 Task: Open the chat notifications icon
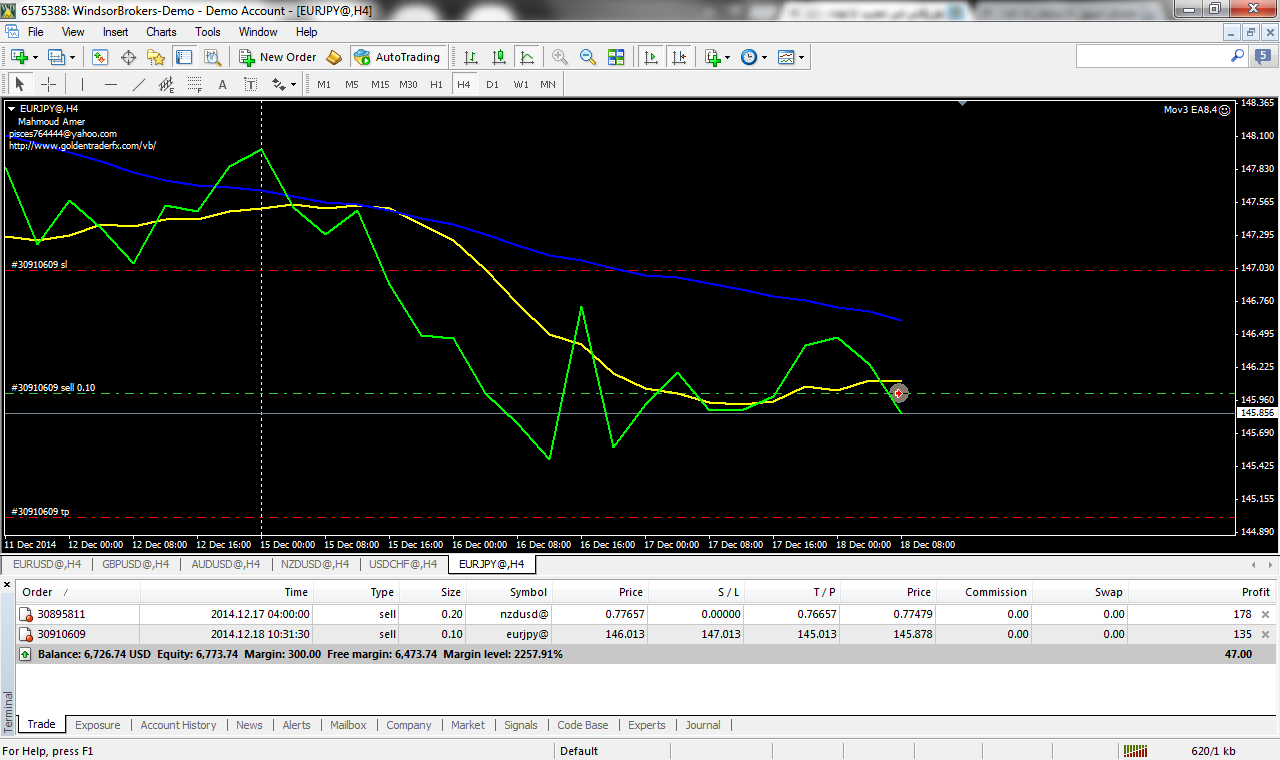[x=1263, y=57]
